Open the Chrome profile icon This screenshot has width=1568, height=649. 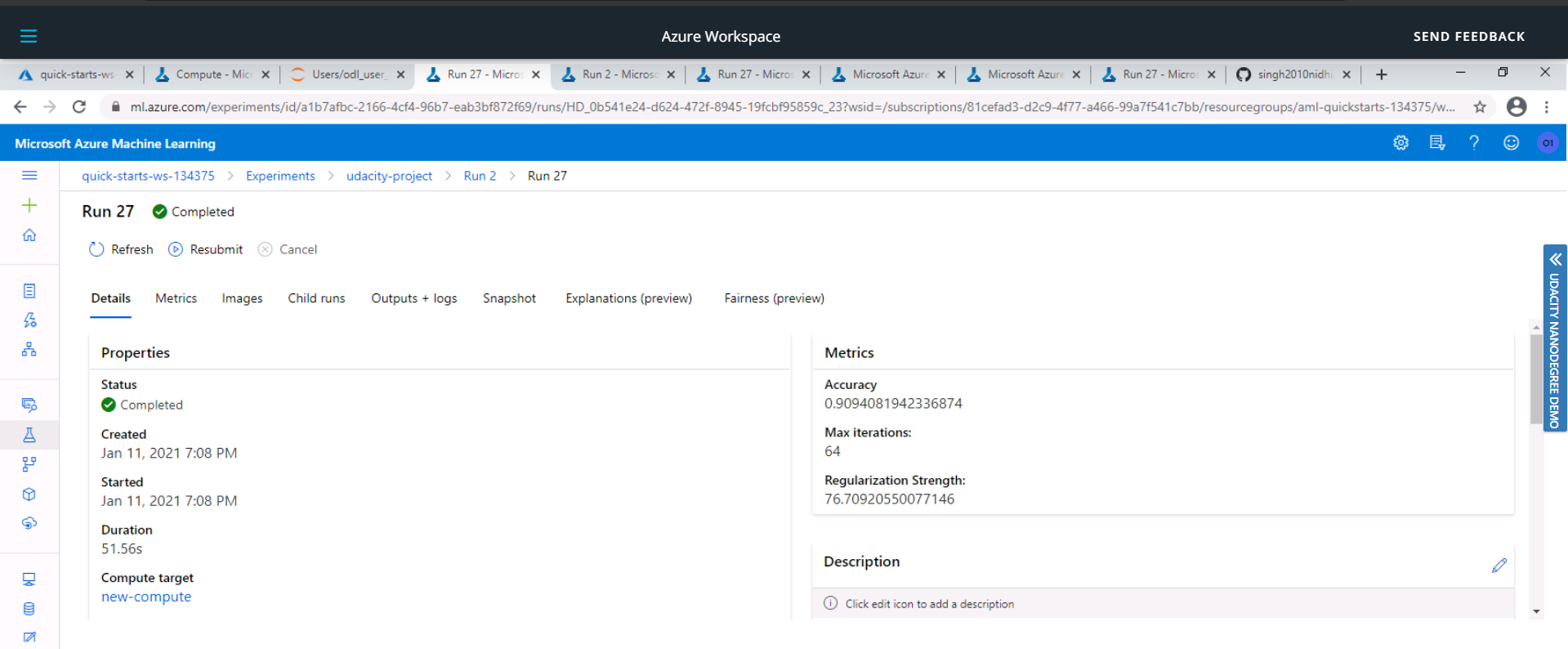click(x=1517, y=106)
